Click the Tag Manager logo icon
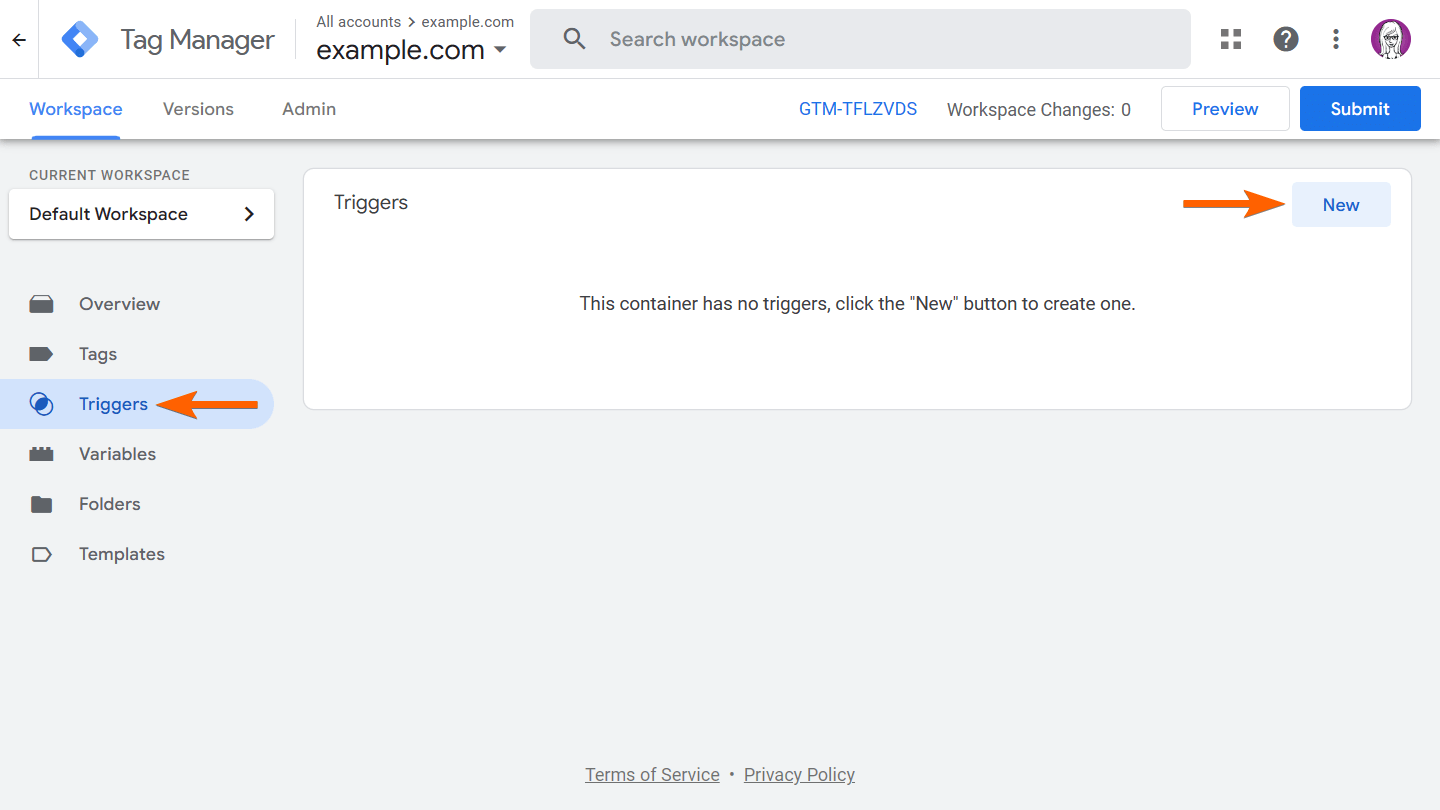This screenshot has width=1440, height=810. tap(80, 40)
